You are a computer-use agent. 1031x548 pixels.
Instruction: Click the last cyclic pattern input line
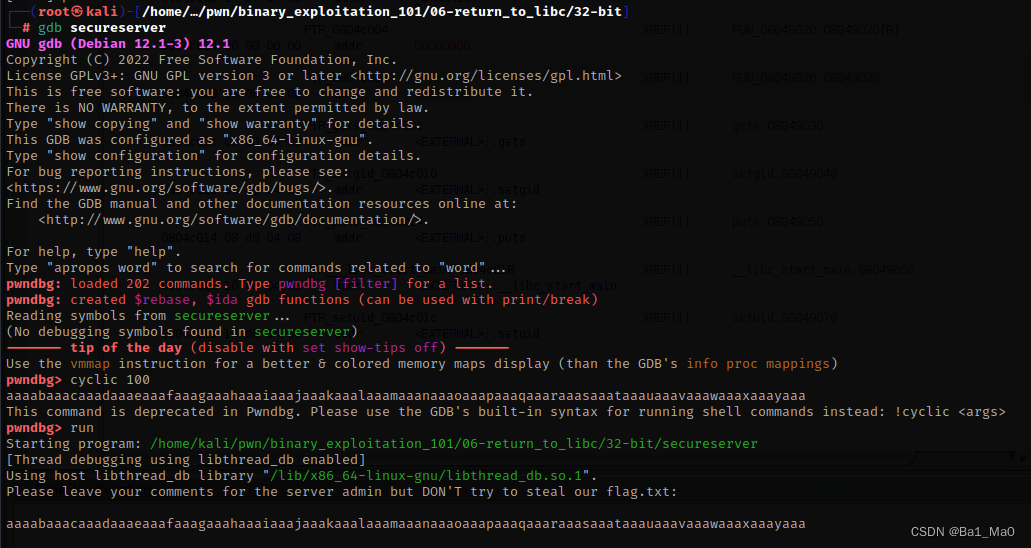click(x=406, y=524)
